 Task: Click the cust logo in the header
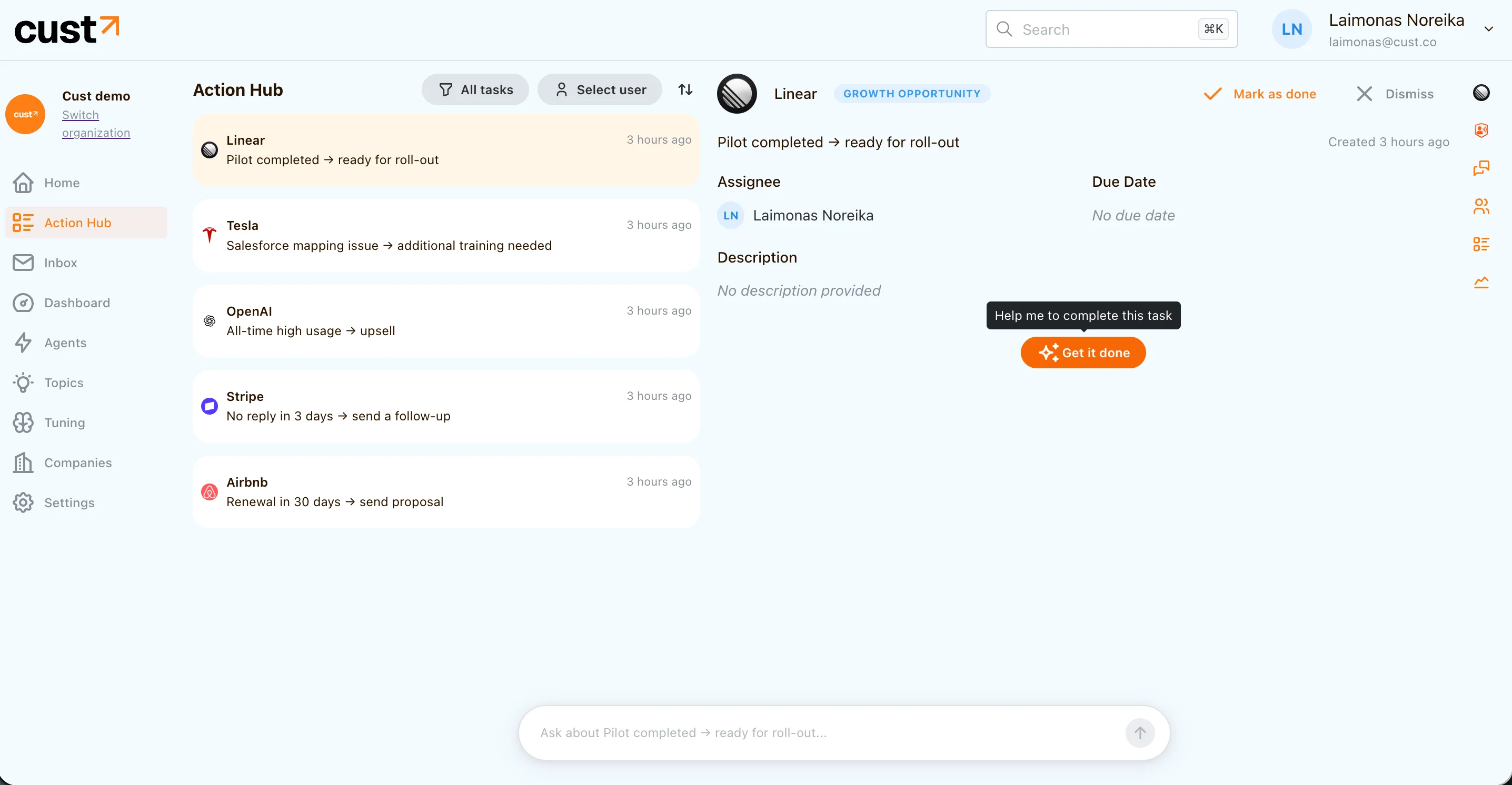[66, 30]
